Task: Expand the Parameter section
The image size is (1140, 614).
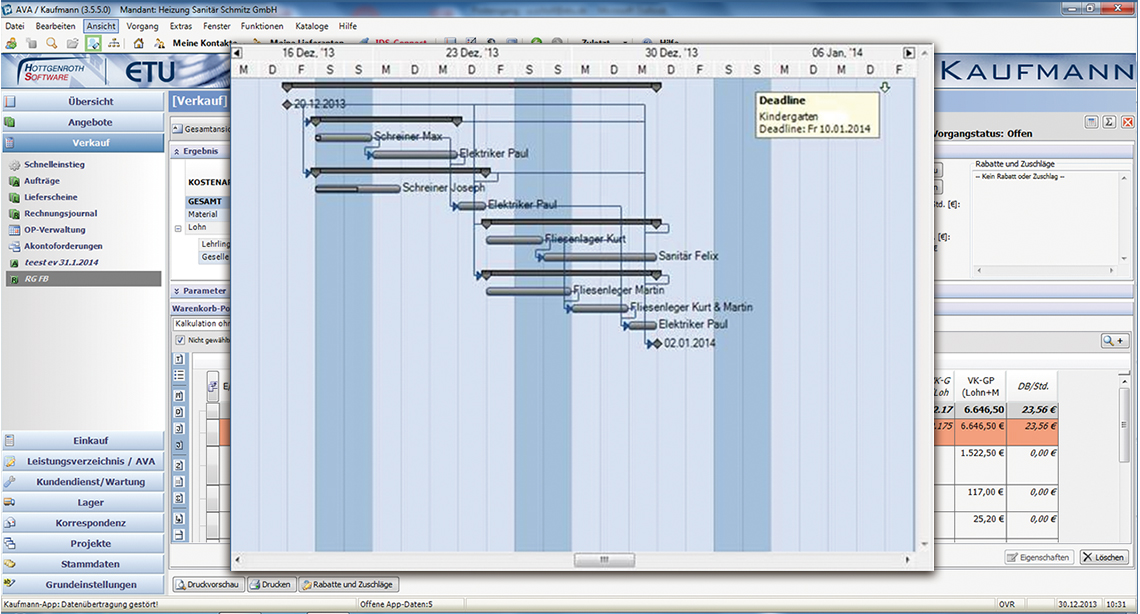Action: tap(177, 291)
